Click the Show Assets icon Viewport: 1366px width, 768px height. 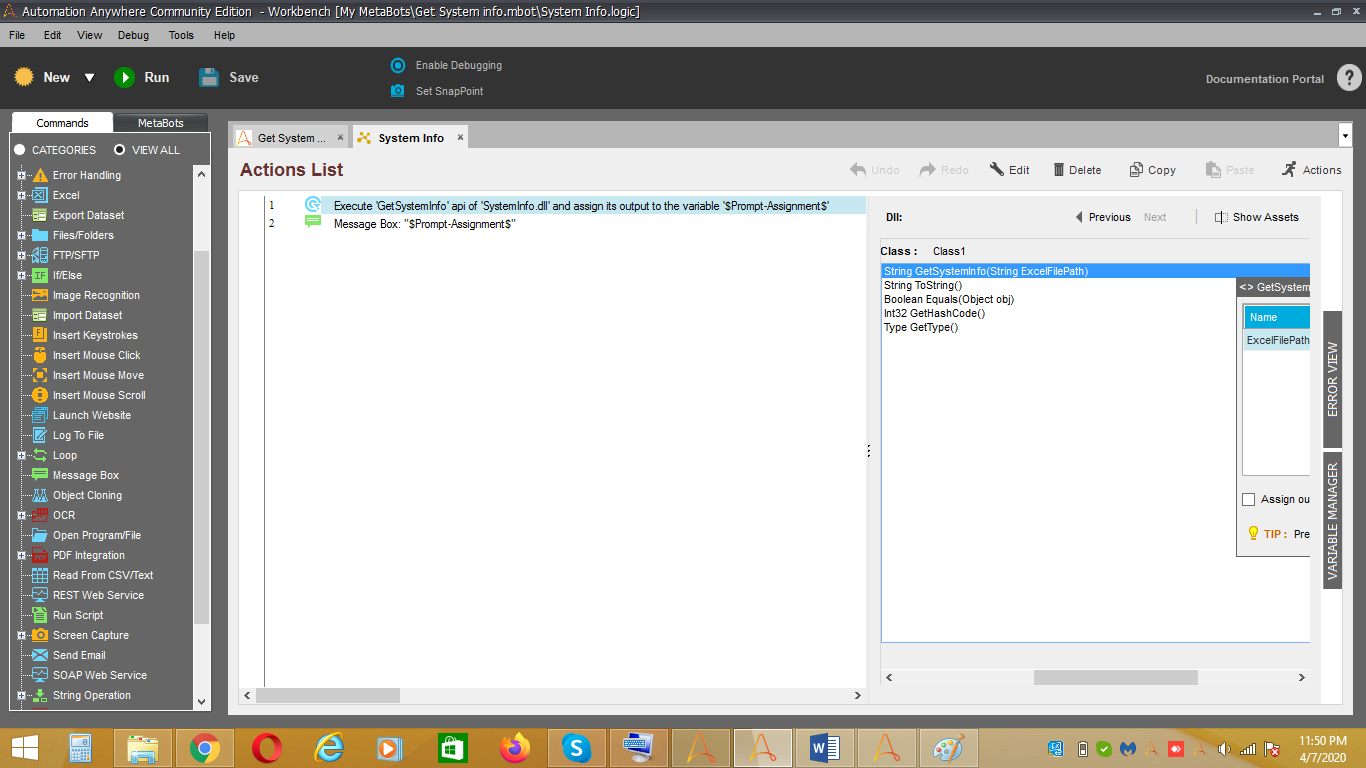coord(1221,217)
